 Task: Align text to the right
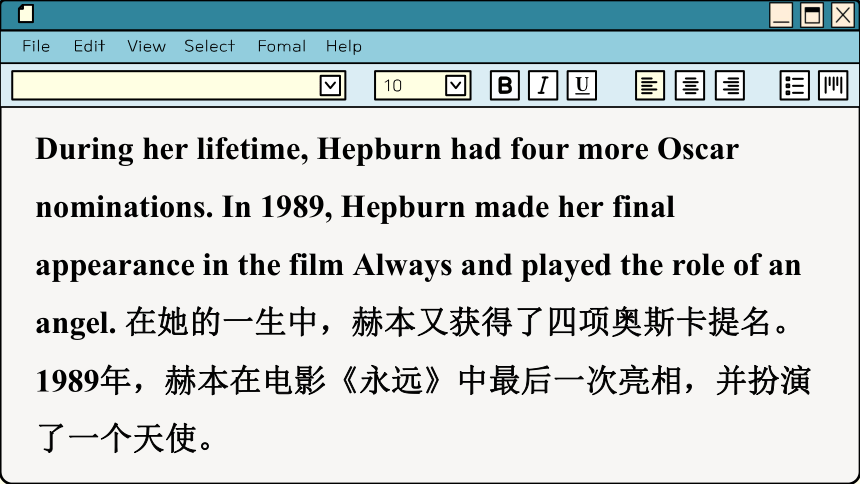(730, 86)
